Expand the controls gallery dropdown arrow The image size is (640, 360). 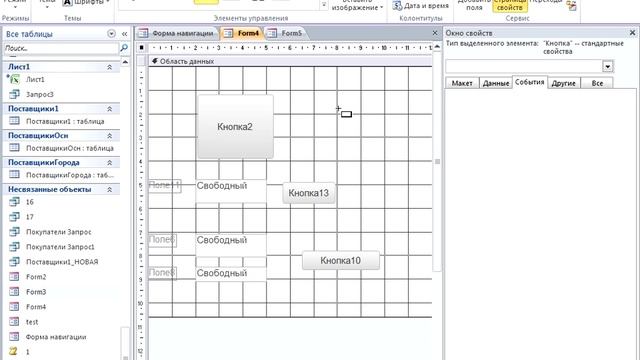coord(324,5)
